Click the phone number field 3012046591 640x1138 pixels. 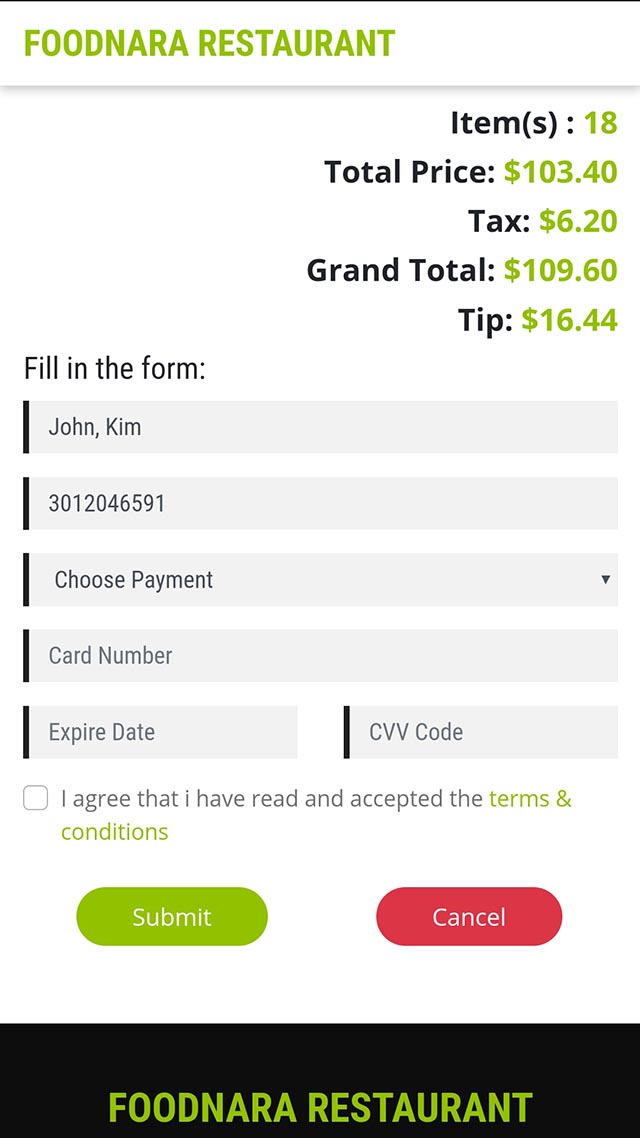[x=320, y=503]
